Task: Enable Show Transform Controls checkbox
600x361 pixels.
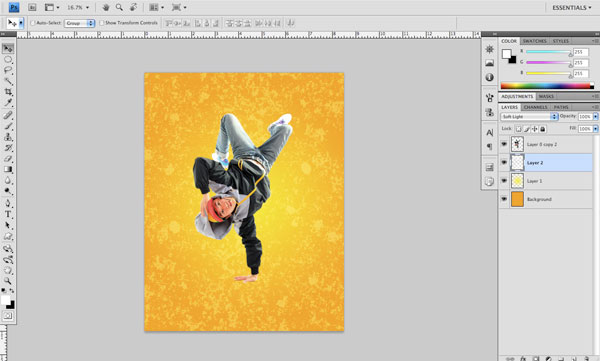Action: pyautogui.click(x=102, y=23)
